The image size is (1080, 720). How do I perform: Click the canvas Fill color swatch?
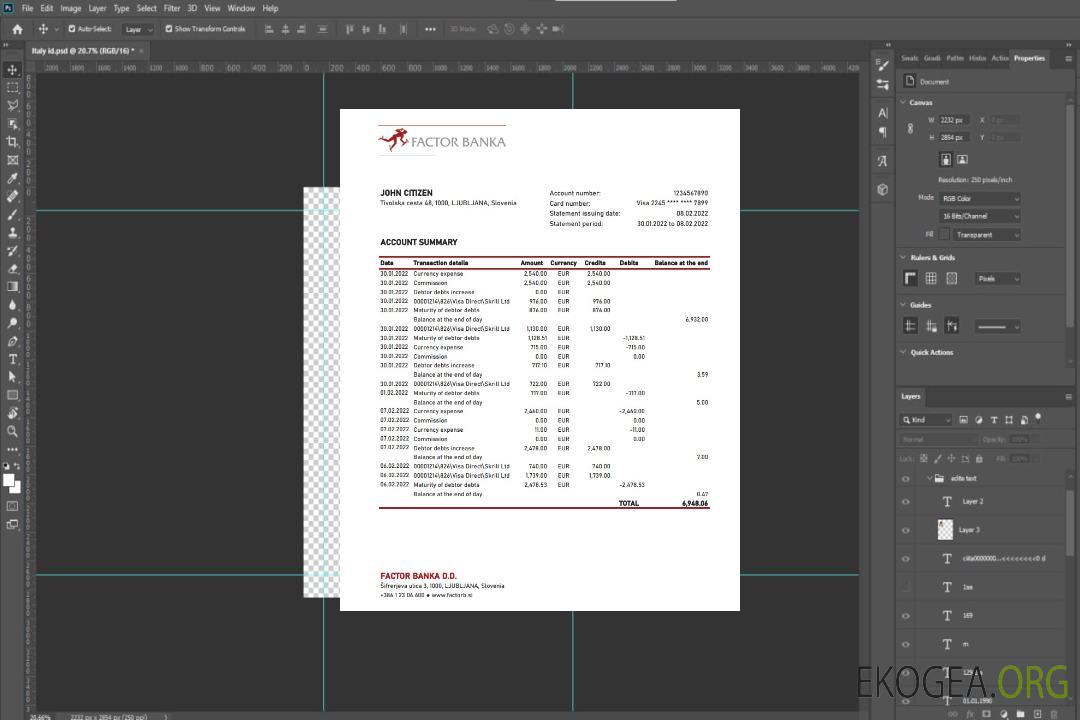click(944, 234)
